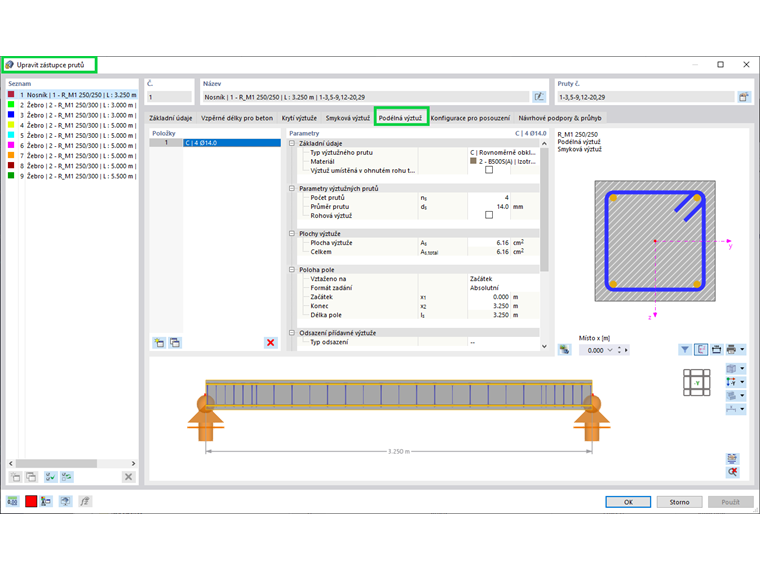Add a new reinforcement item in Položky
The image size is (760, 570).
click(x=159, y=343)
